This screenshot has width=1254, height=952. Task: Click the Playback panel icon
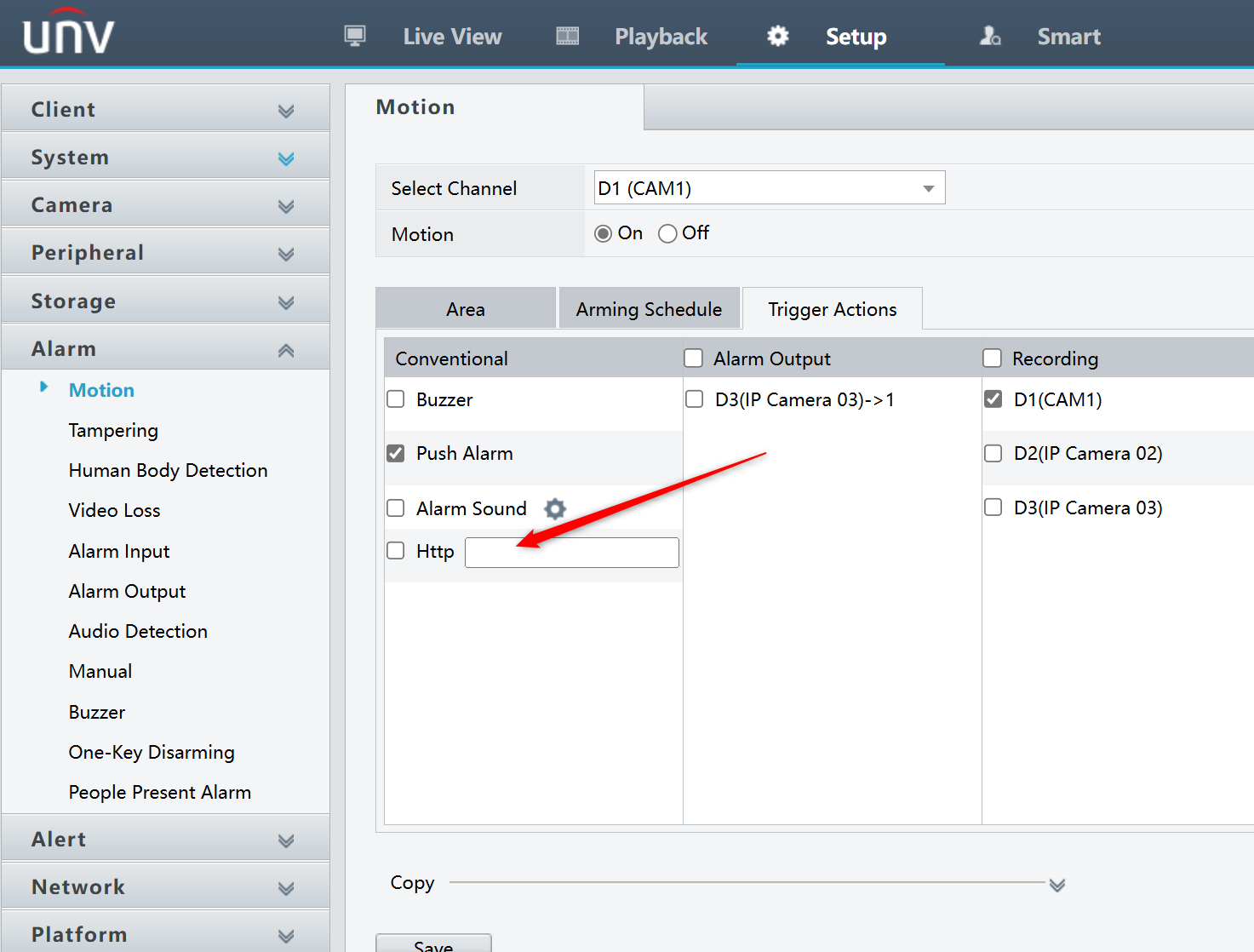(x=565, y=36)
